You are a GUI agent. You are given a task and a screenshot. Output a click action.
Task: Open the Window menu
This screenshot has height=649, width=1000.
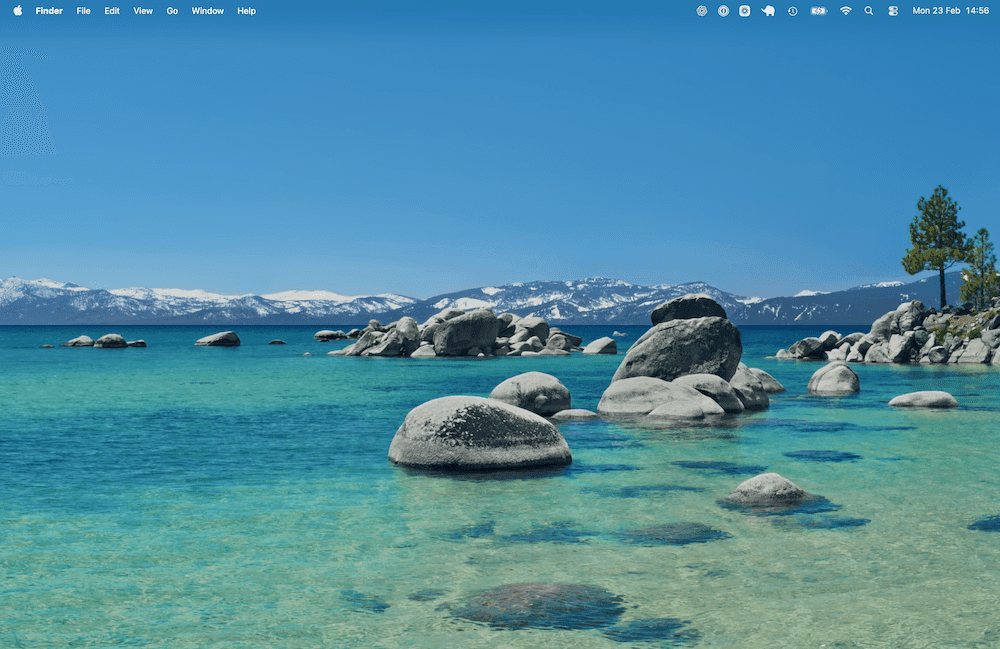tap(207, 11)
